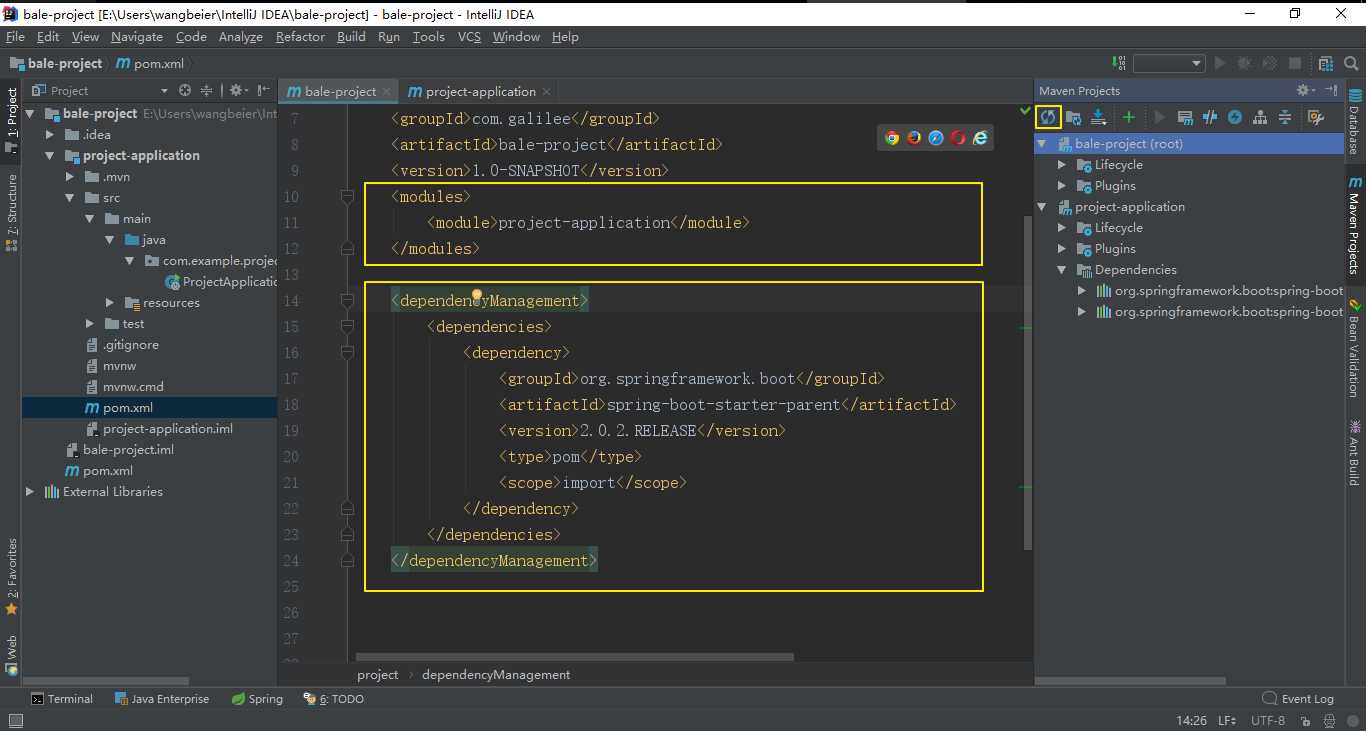Open in Chrome browser icon

(x=892, y=138)
